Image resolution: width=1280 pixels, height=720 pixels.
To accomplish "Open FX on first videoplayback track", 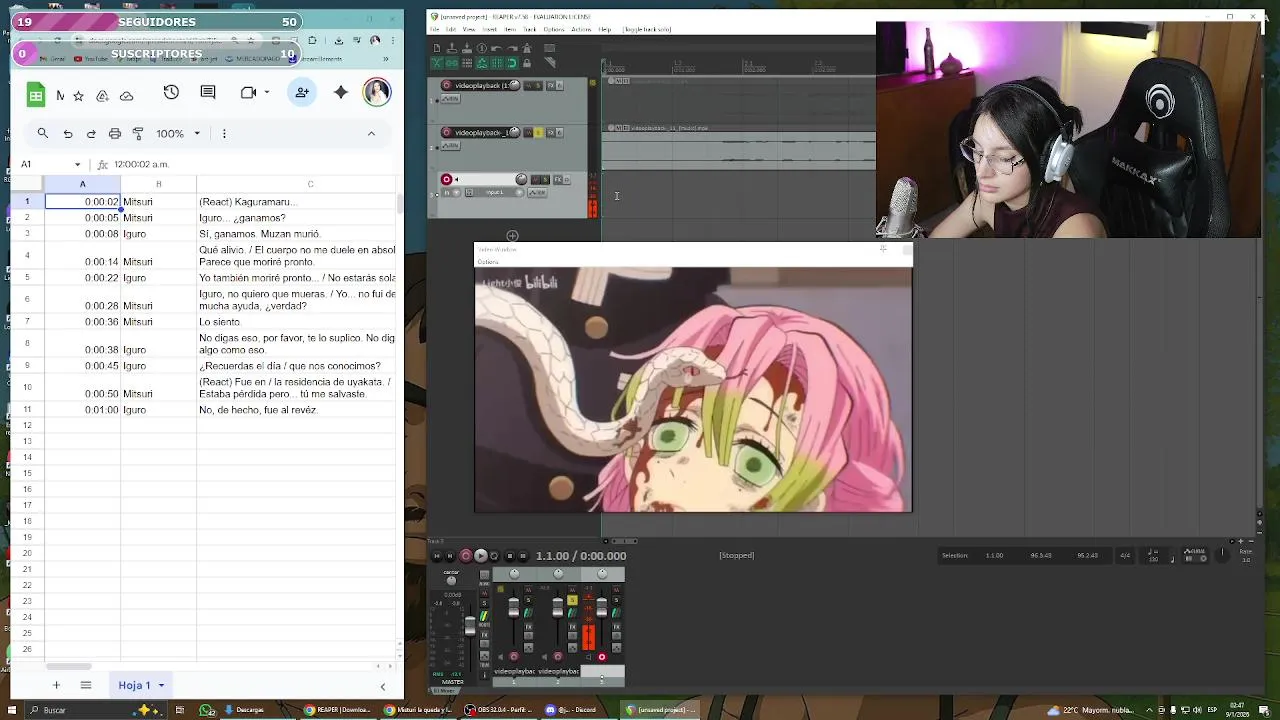I will click(550, 85).
